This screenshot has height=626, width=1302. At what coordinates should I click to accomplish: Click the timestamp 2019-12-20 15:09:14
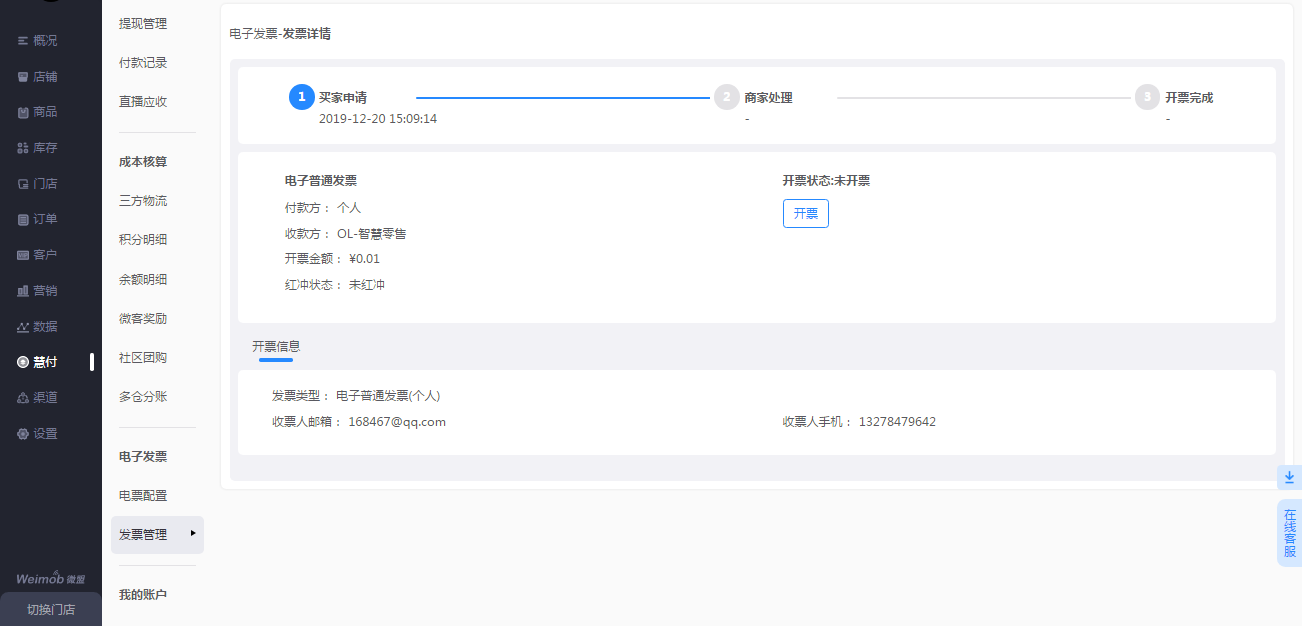tap(378, 119)
